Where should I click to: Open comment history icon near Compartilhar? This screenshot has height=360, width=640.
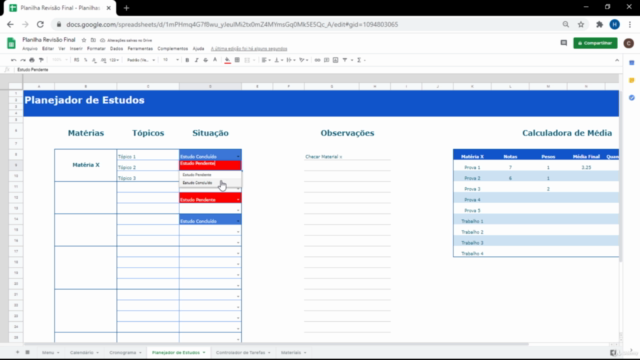[x=564, y=43]
